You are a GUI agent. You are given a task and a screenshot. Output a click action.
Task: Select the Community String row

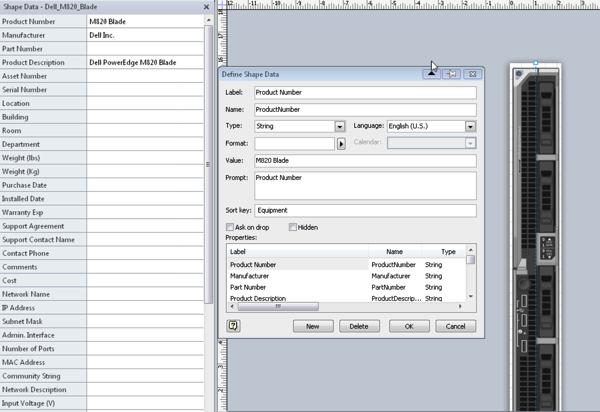102,376
